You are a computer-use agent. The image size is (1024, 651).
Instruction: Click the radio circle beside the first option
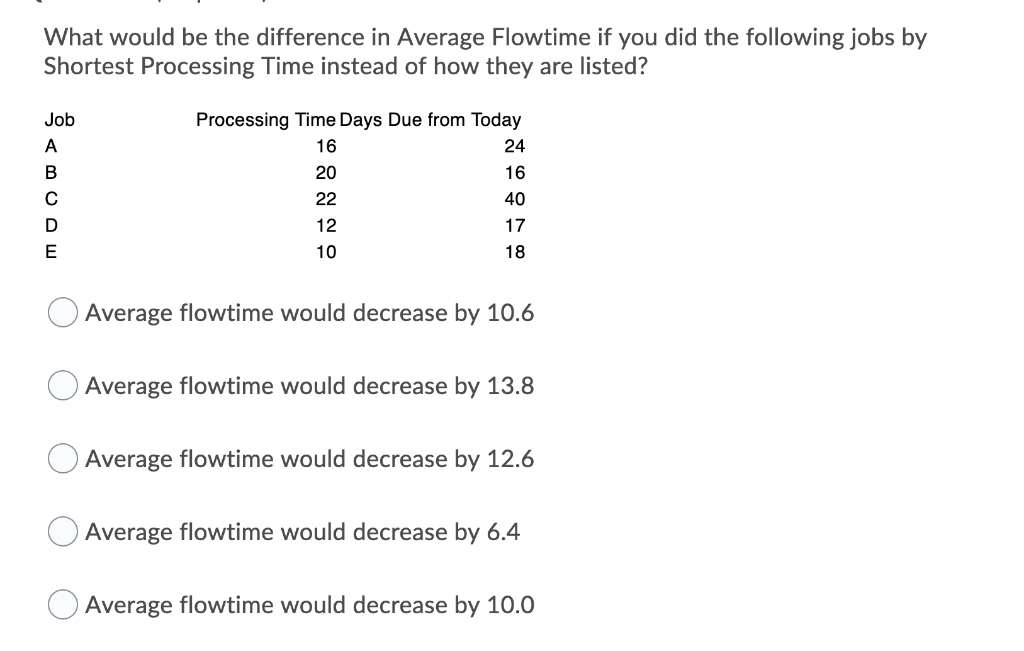click(61, 312)
